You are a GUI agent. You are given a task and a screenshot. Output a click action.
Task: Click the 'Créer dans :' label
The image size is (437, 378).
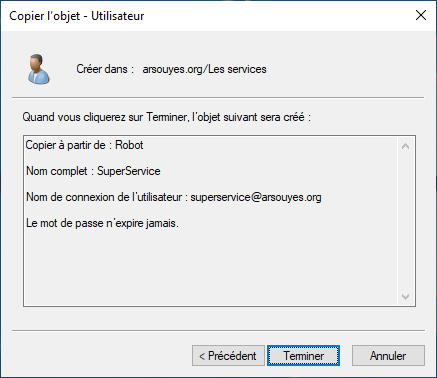pos(105,69)
